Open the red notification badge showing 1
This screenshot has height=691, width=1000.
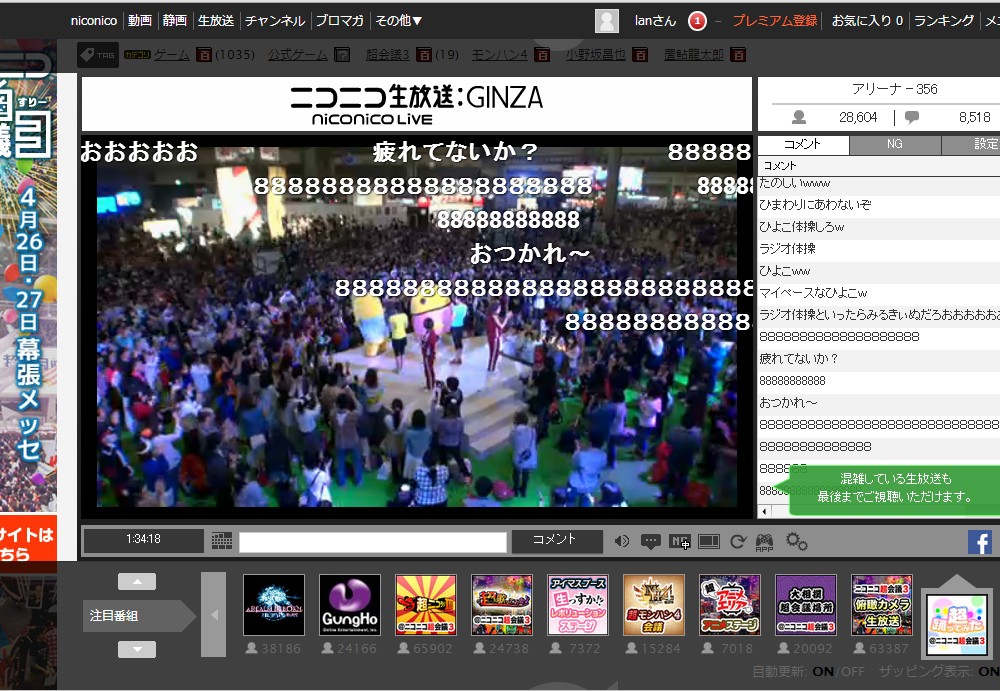[697, 21]
